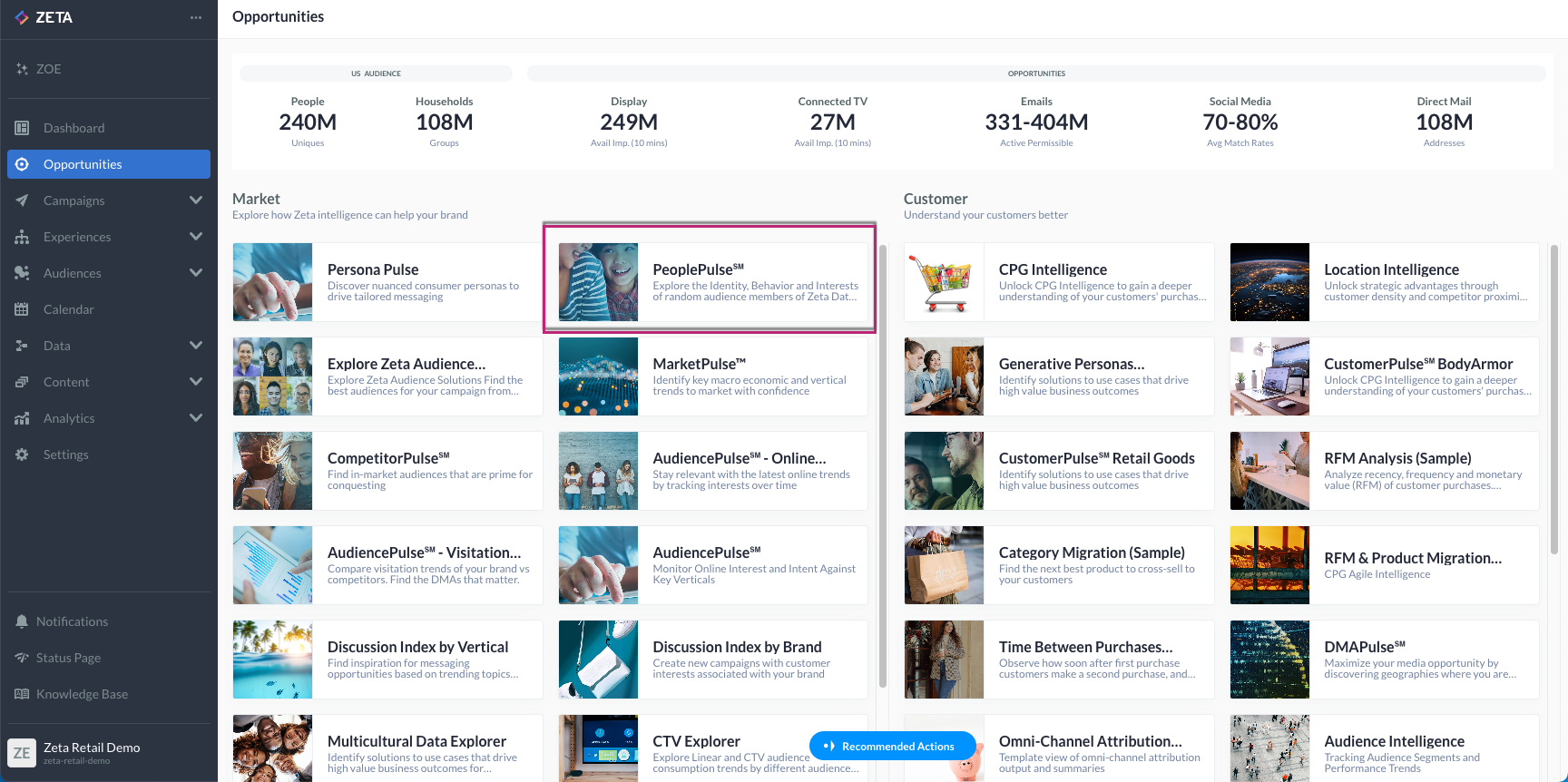Viewport: 1568px width, 782px height.
Task: Open the Experiences menu item
Action: 77,237
